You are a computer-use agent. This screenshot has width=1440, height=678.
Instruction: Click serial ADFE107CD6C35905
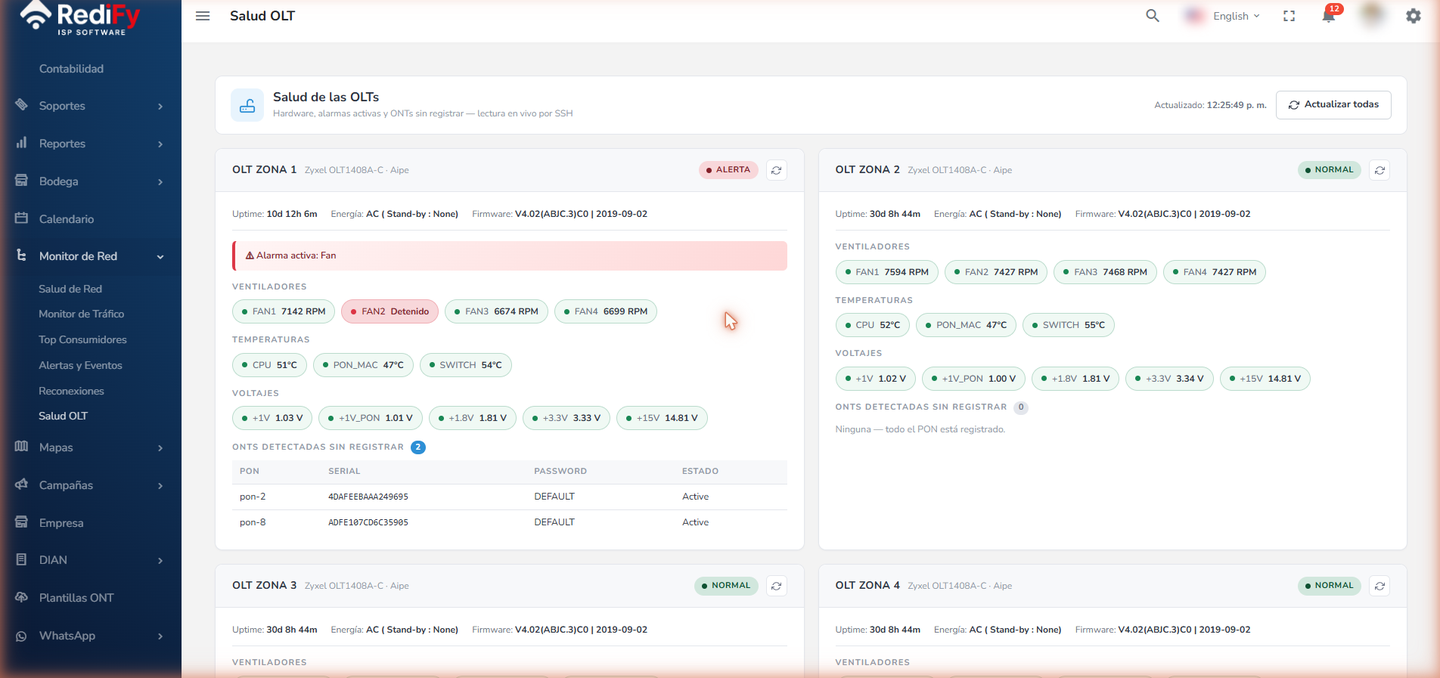pos(368,523)
